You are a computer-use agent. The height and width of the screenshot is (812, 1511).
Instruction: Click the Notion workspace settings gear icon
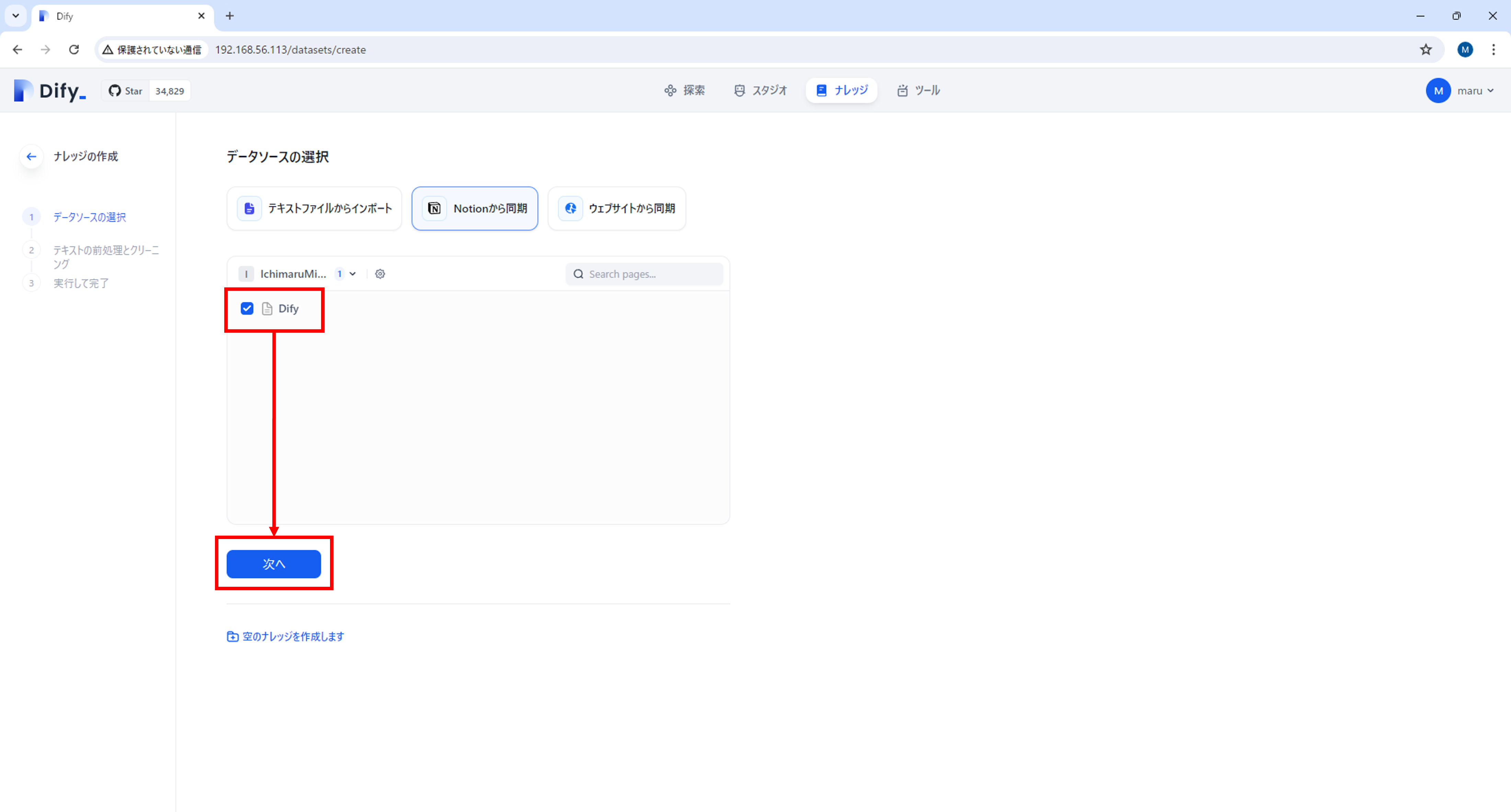tap(380, 274)
